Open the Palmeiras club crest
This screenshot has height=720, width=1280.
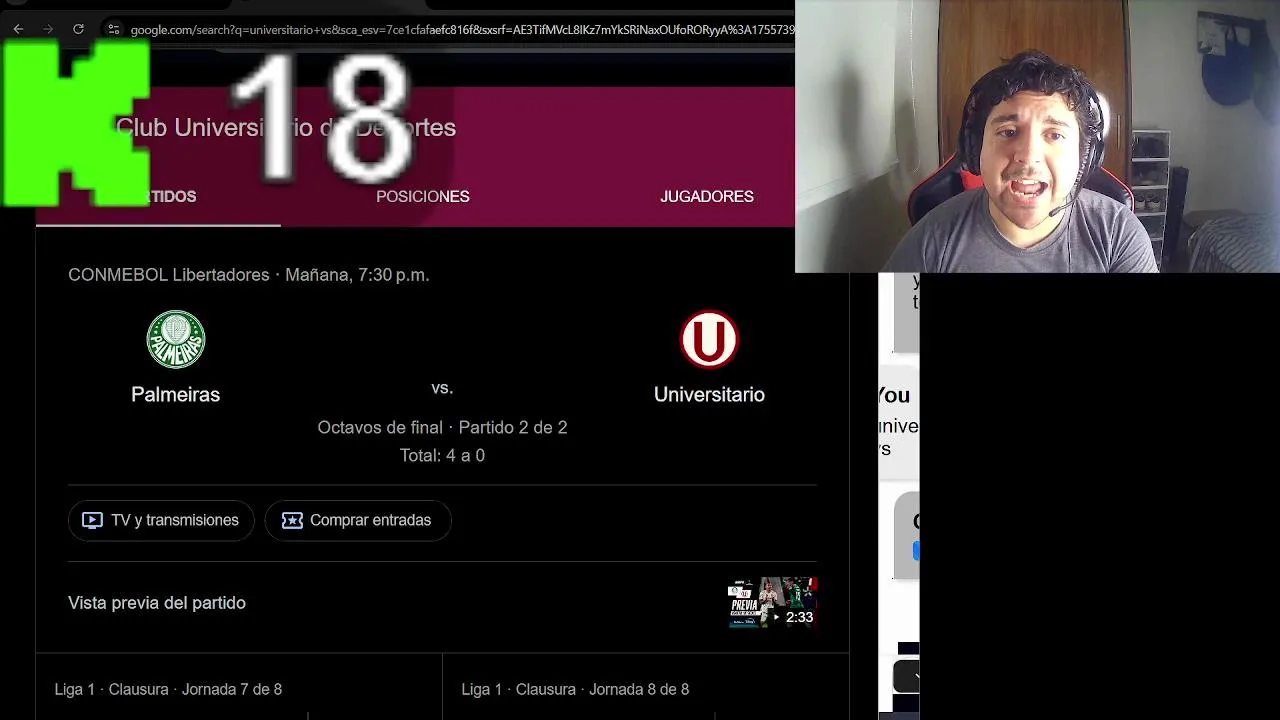(x=176, y=340)
